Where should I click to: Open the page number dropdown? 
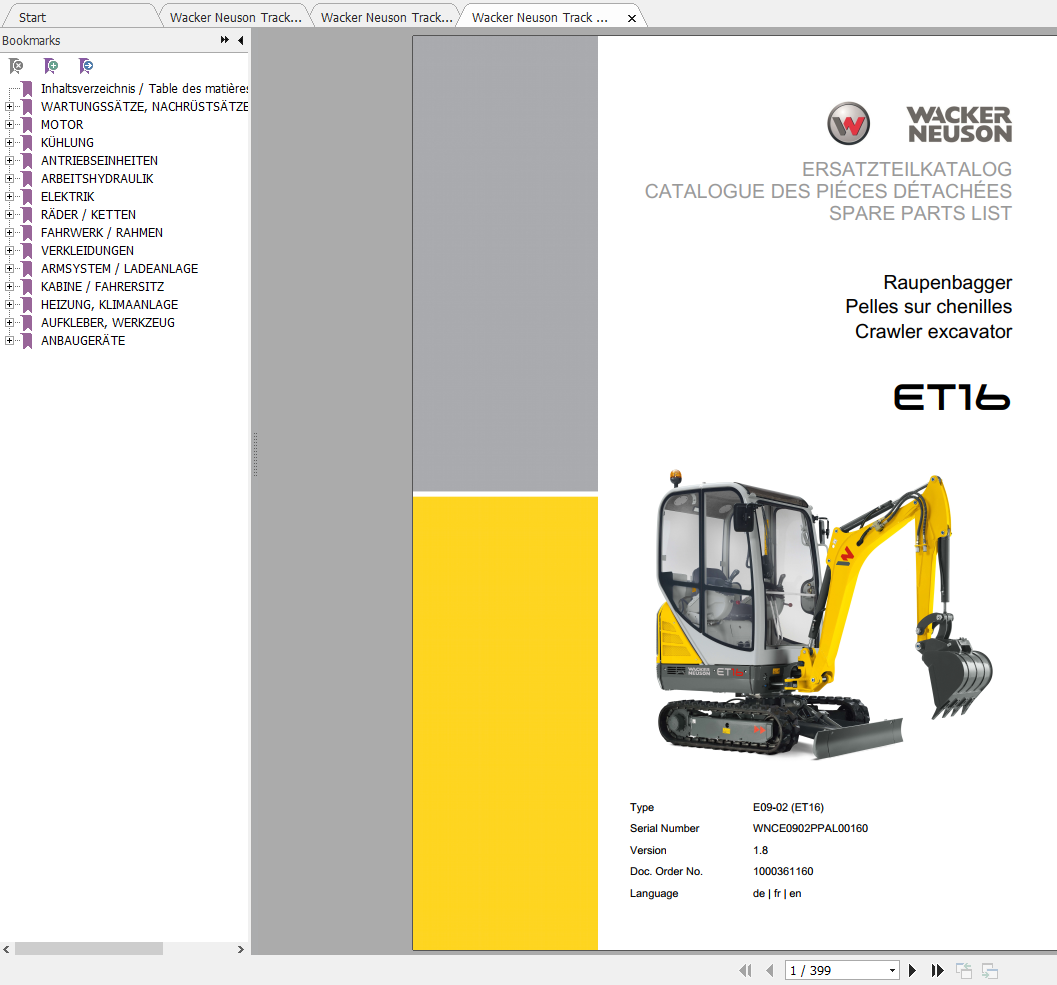click(x=893, y=970)
